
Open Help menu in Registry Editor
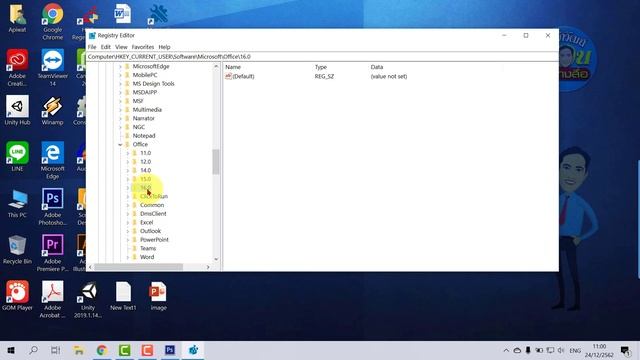click(164, 47)
